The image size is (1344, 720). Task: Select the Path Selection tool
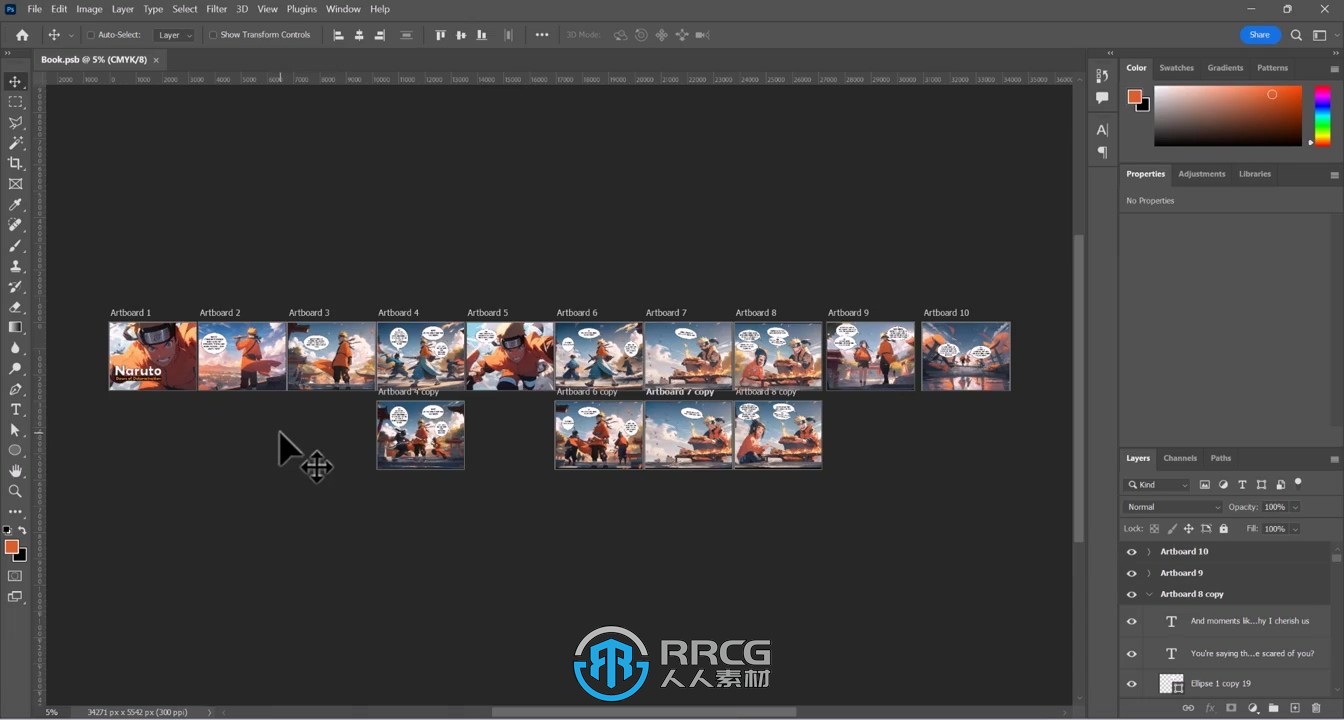(x=15, y=430)
